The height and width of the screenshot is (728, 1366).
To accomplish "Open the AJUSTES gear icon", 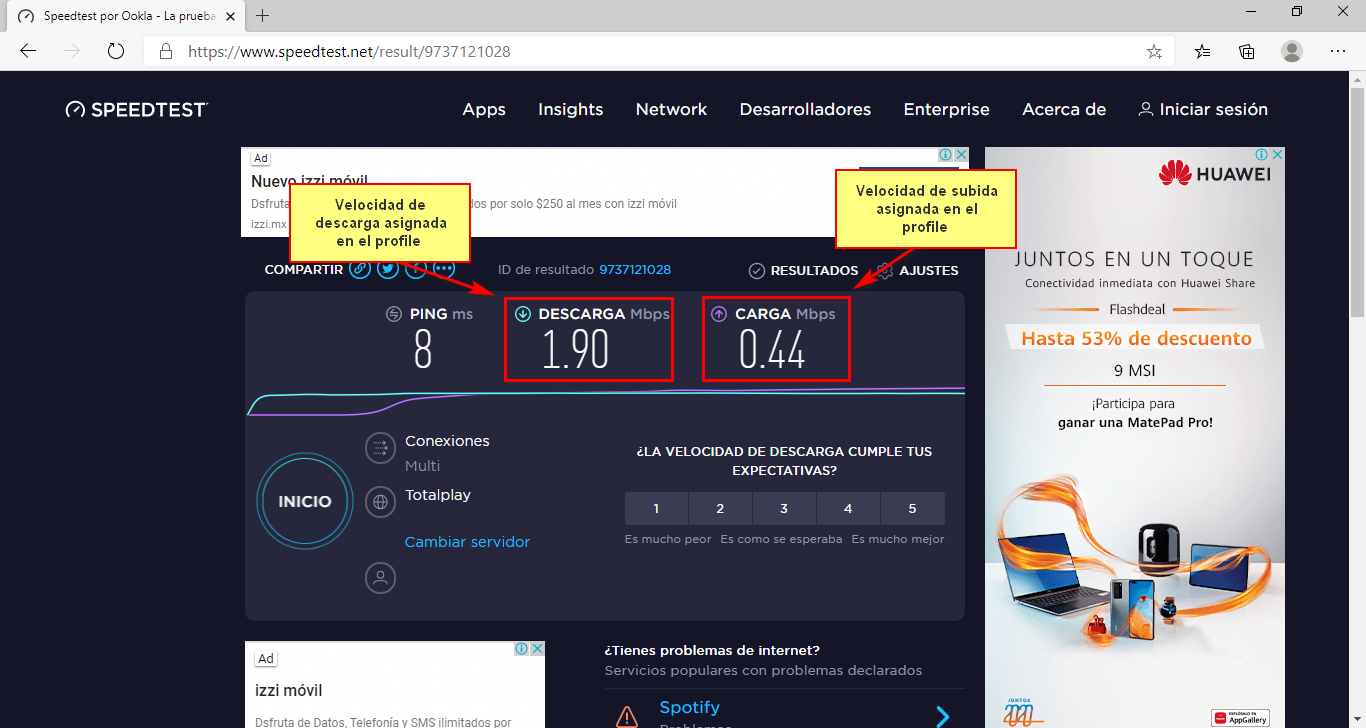I will pos(884,270).
